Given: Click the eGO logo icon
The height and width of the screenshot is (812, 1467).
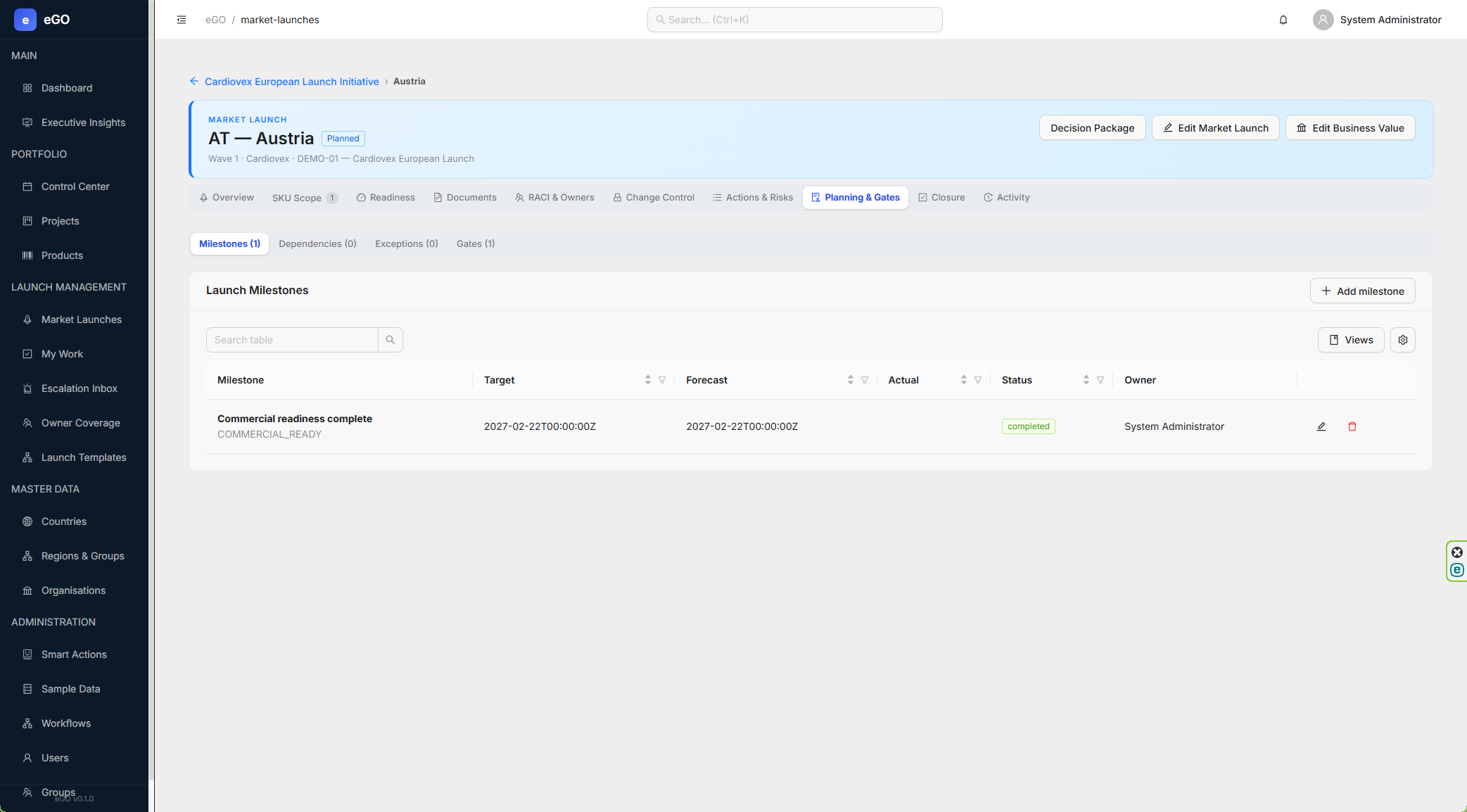Looking at the screenshot, I should pyautogui.click(x=25, y=20).
